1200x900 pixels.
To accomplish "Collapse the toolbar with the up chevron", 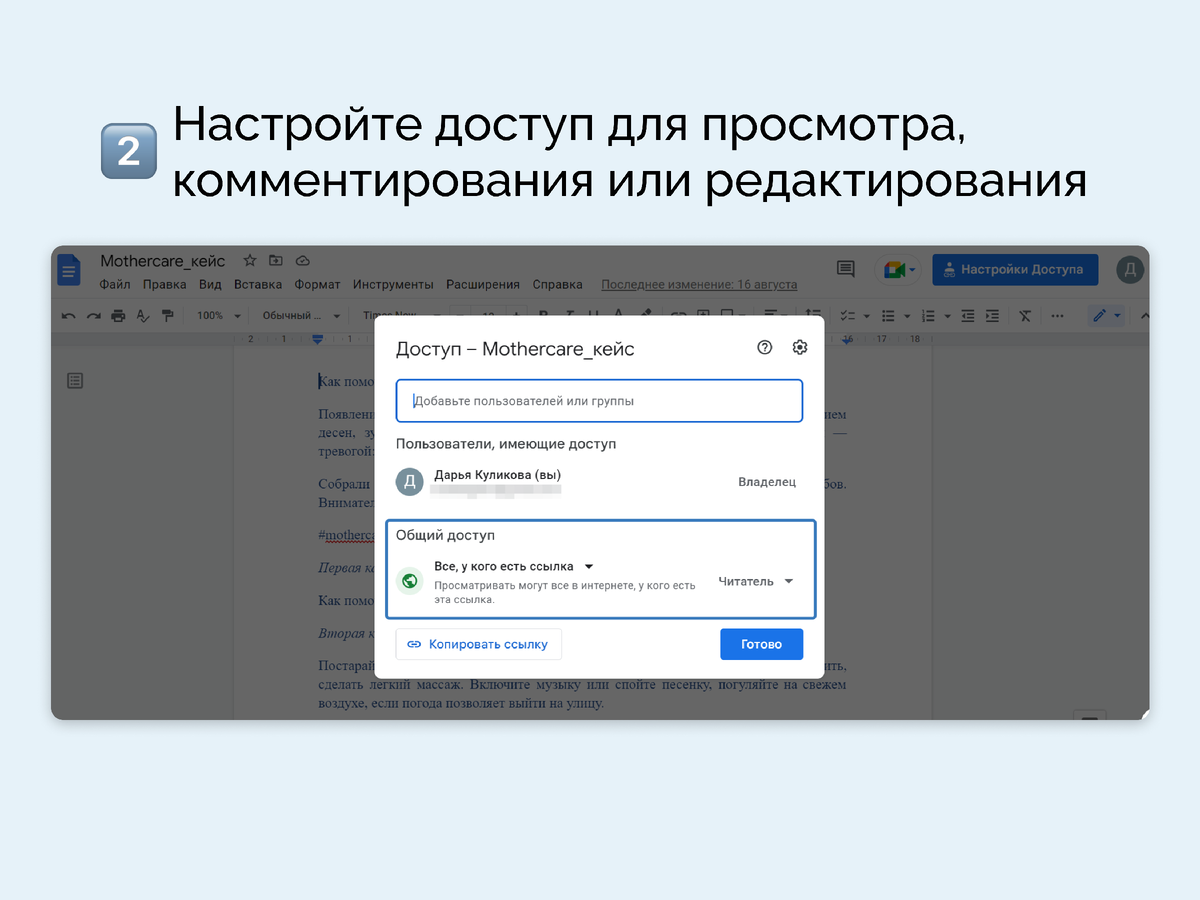I will pyautogui.click(x=1144, y=316).
